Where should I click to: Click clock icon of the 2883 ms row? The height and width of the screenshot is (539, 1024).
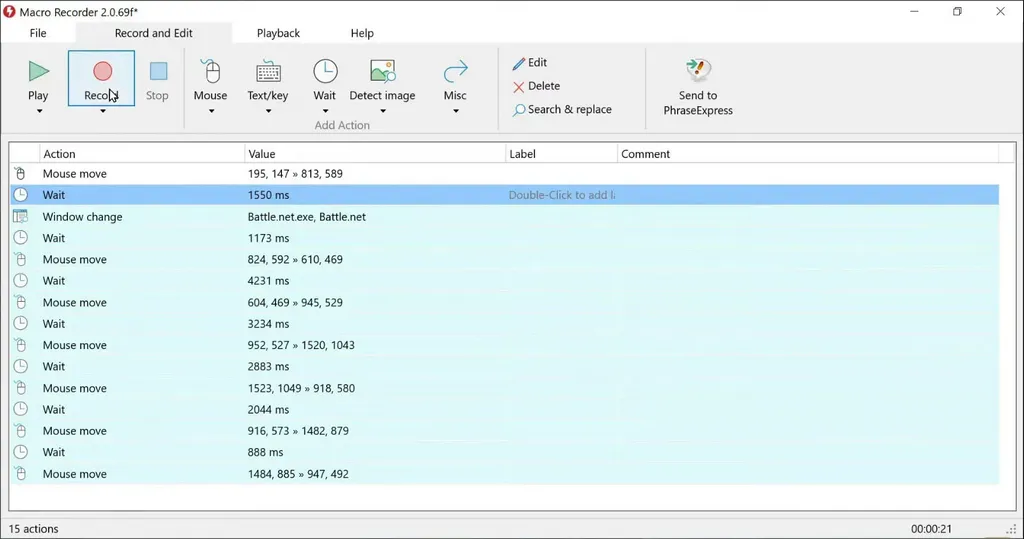click(21, 367)
